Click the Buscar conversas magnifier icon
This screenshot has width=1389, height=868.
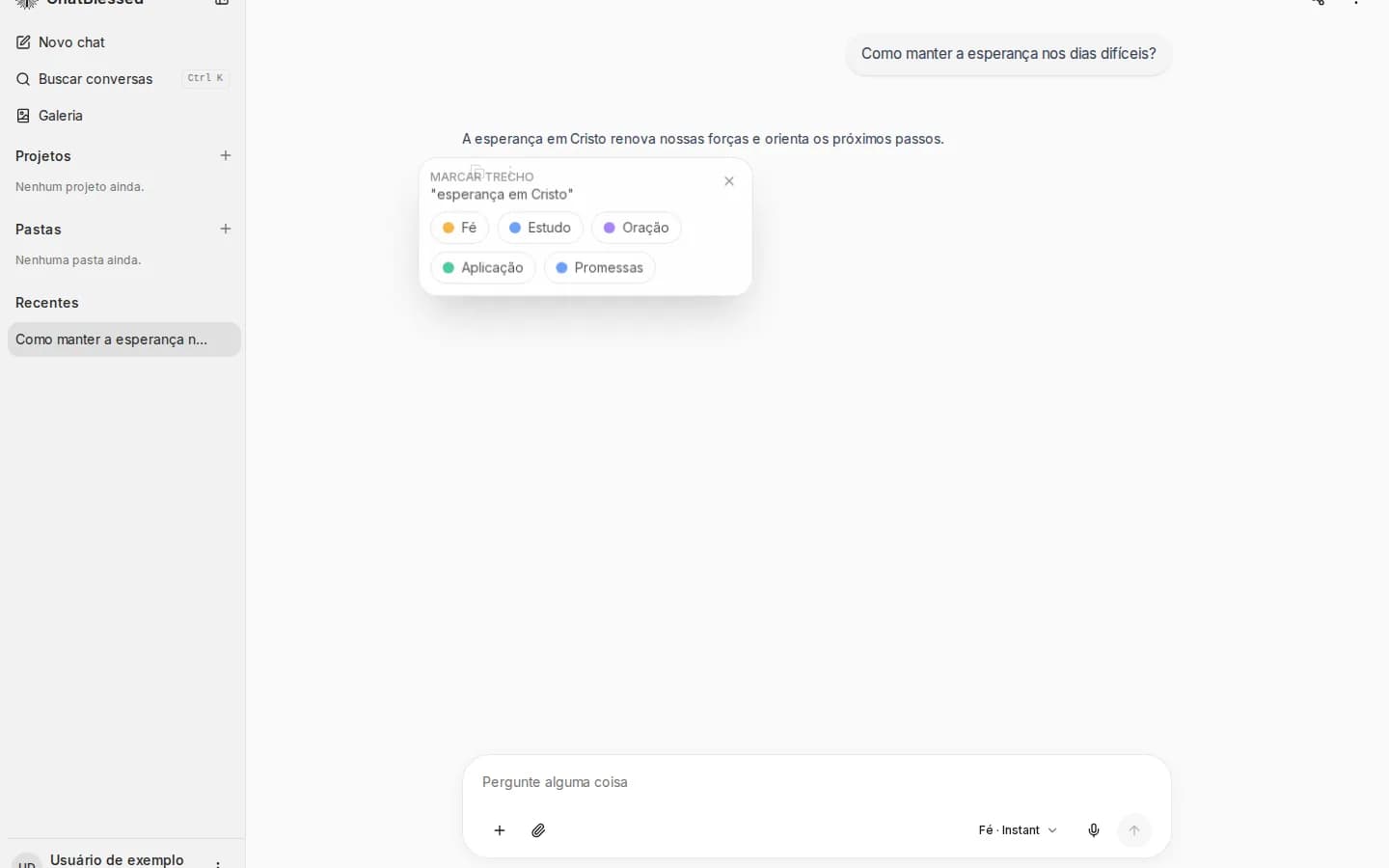(23, 79)
